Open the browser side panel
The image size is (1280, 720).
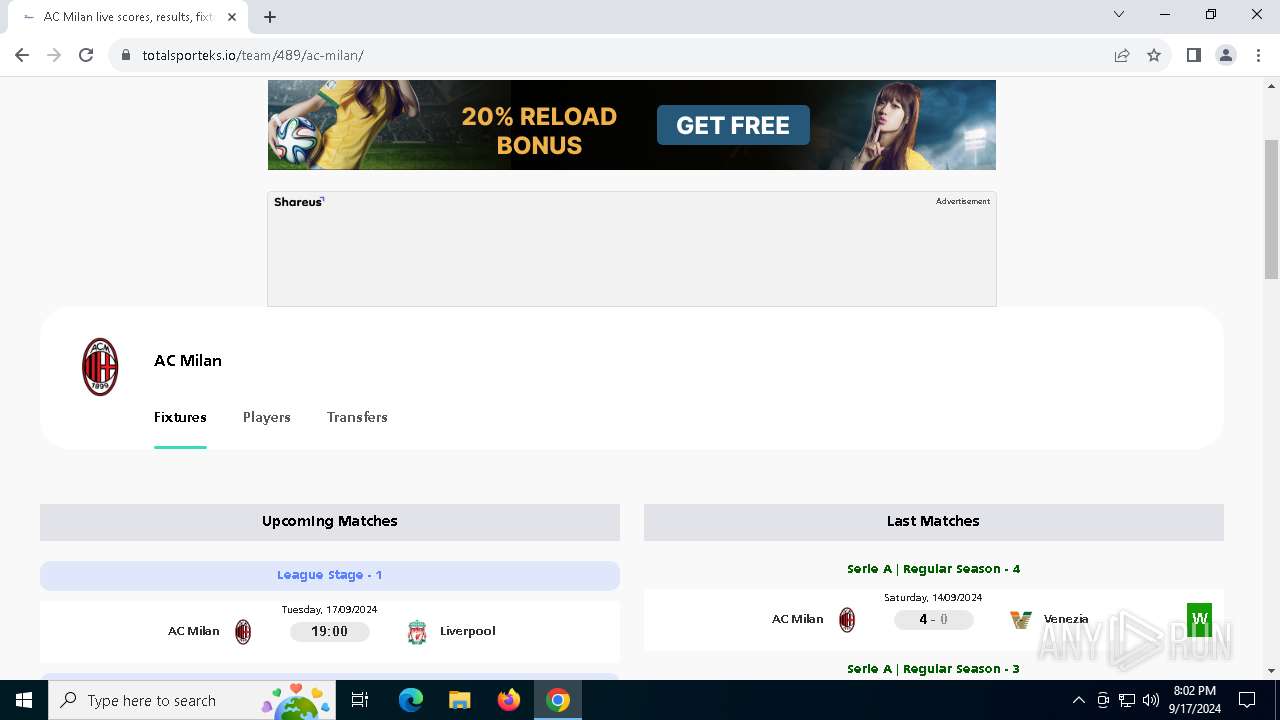[x=1193, y=55]
